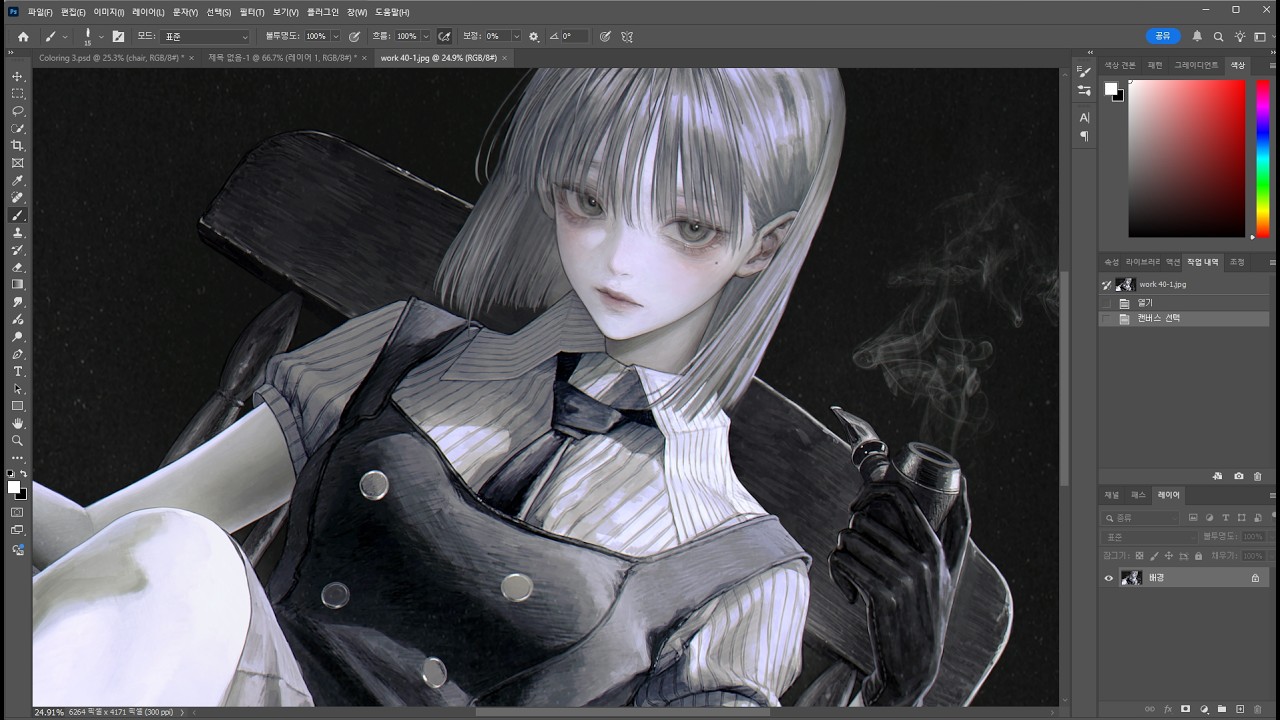
Task: Toggle visibility of the 배경 layer
Action: tap(1108, 578)
